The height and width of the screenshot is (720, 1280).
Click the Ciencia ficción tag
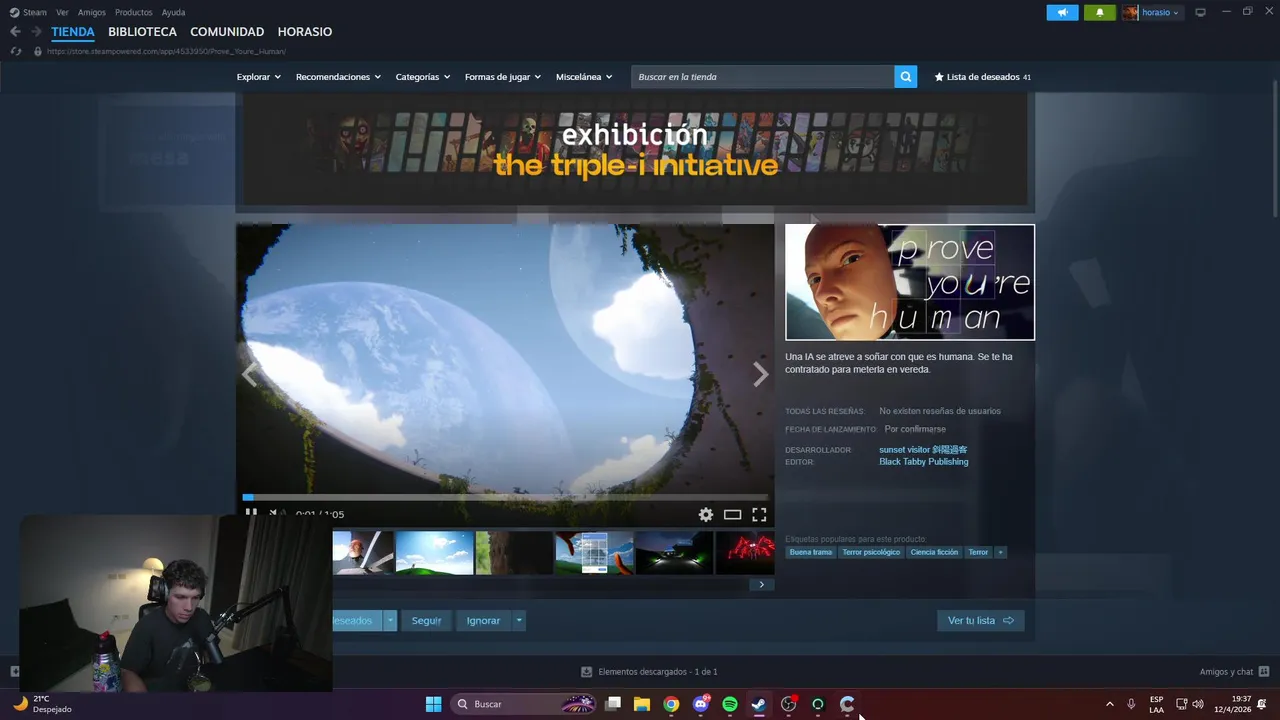pyautogui.click(x=934, y=552)
